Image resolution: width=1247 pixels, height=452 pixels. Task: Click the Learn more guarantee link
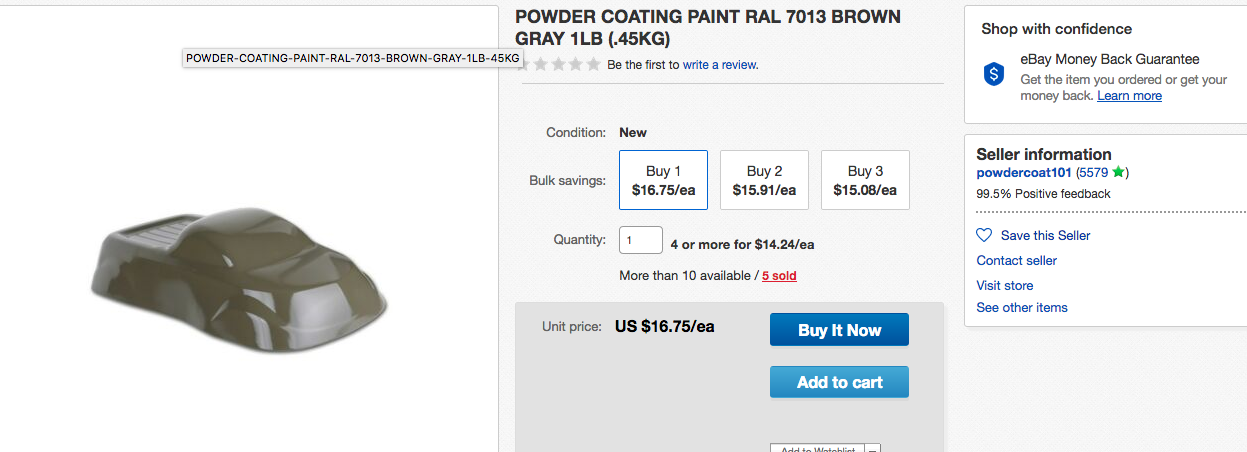click(1129, 96)
